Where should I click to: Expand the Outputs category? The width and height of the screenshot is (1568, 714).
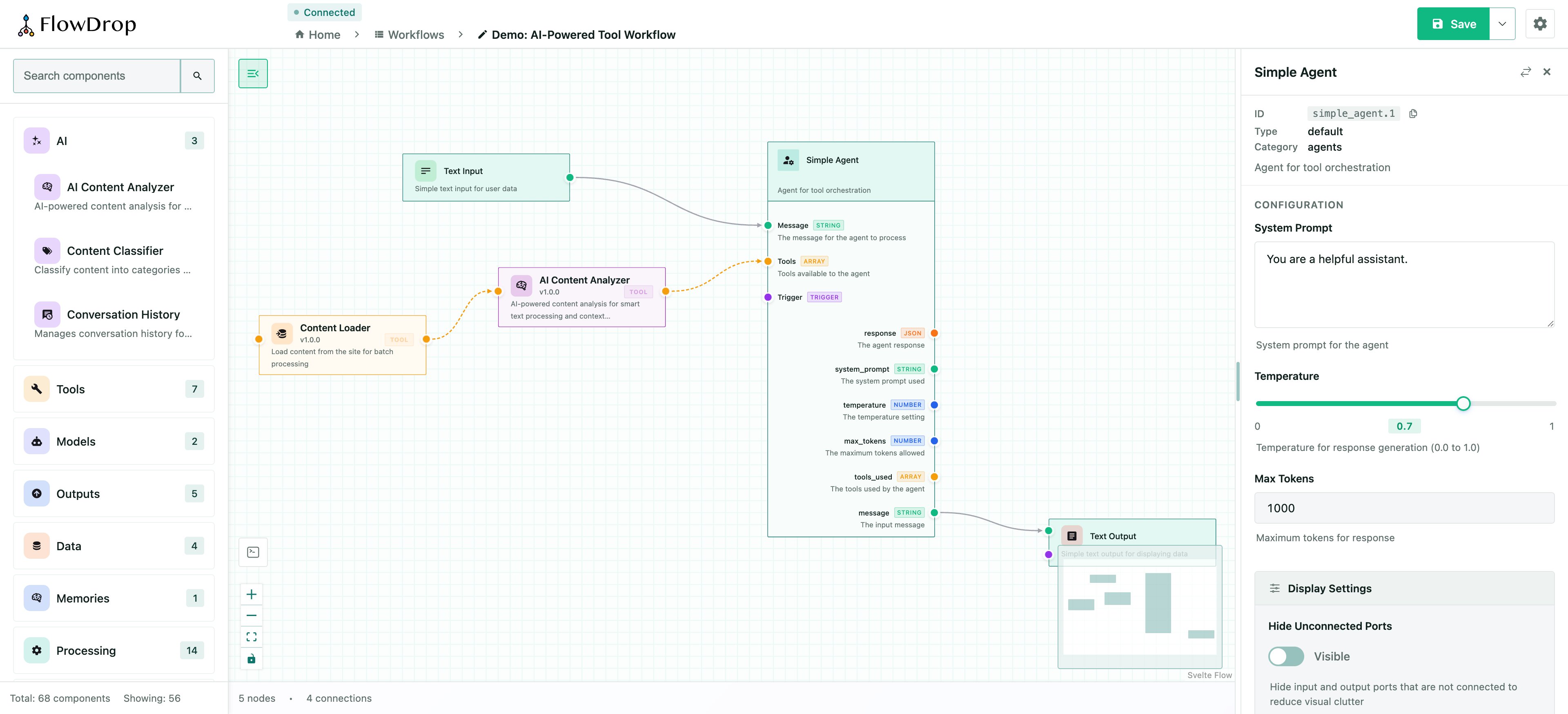coord(114,494)
